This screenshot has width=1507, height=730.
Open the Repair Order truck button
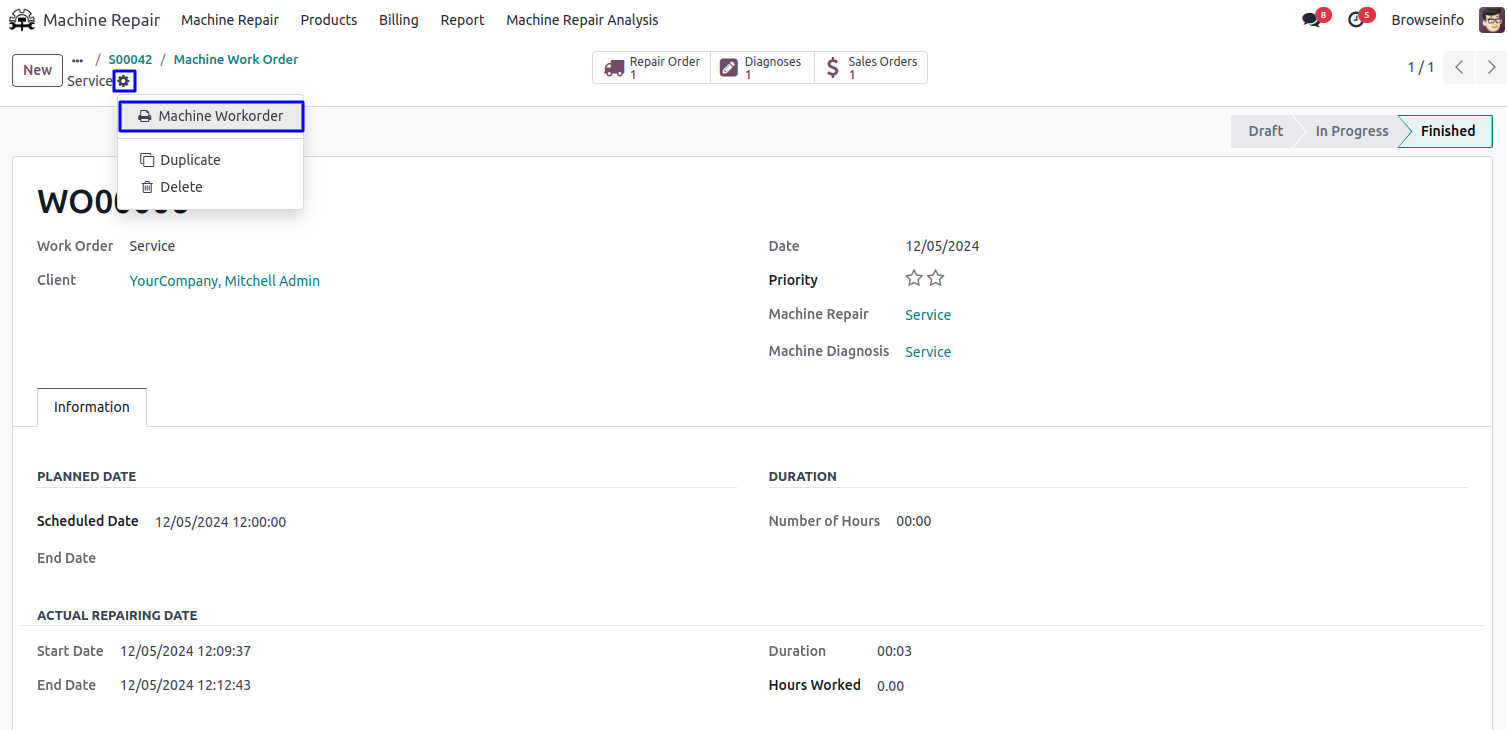click(652, 68)
